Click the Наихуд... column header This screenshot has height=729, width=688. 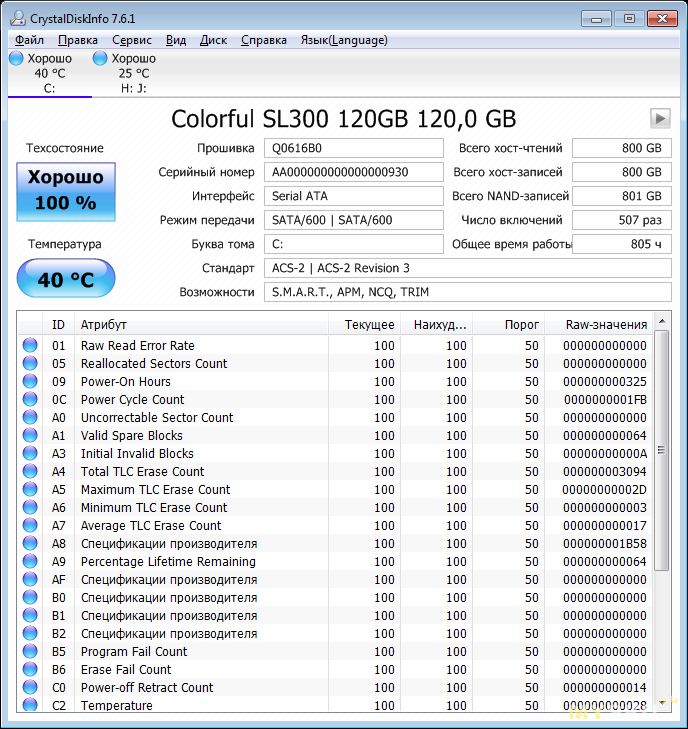click(x=436, y=325)
